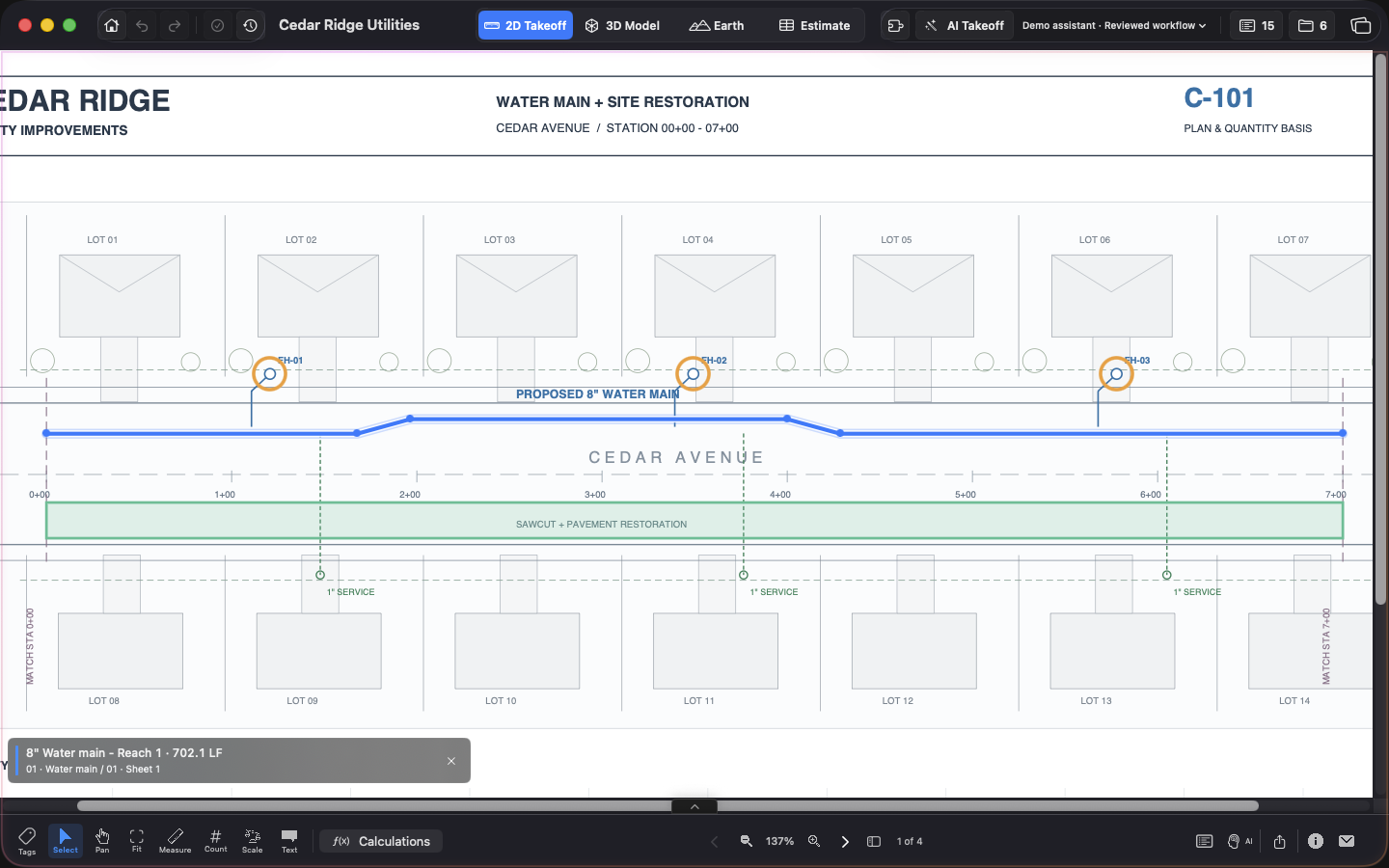Toggle the panel icon left of AI Takeoff
Image resolution: width=1389 pixels, height=868 pixels.
click(896, 26)
